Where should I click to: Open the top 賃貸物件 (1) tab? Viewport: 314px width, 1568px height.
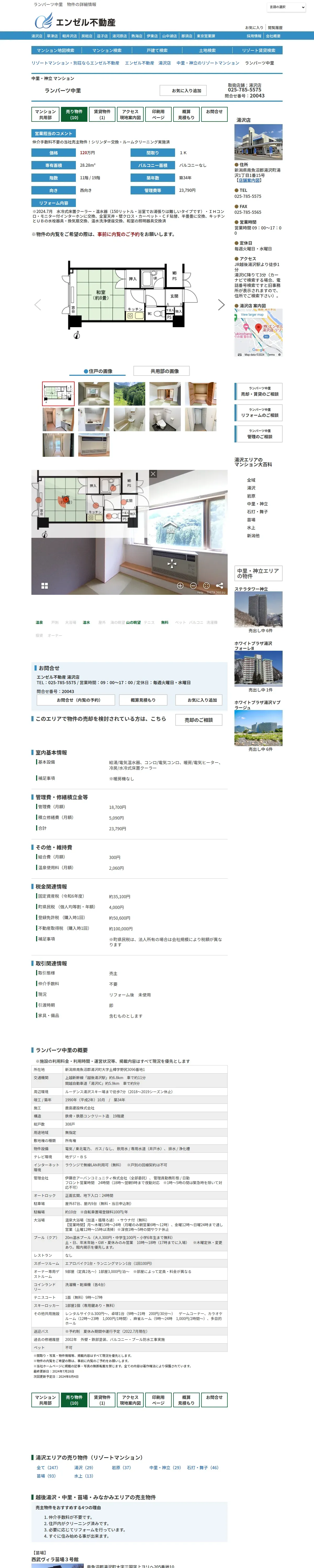pos(102,114)
